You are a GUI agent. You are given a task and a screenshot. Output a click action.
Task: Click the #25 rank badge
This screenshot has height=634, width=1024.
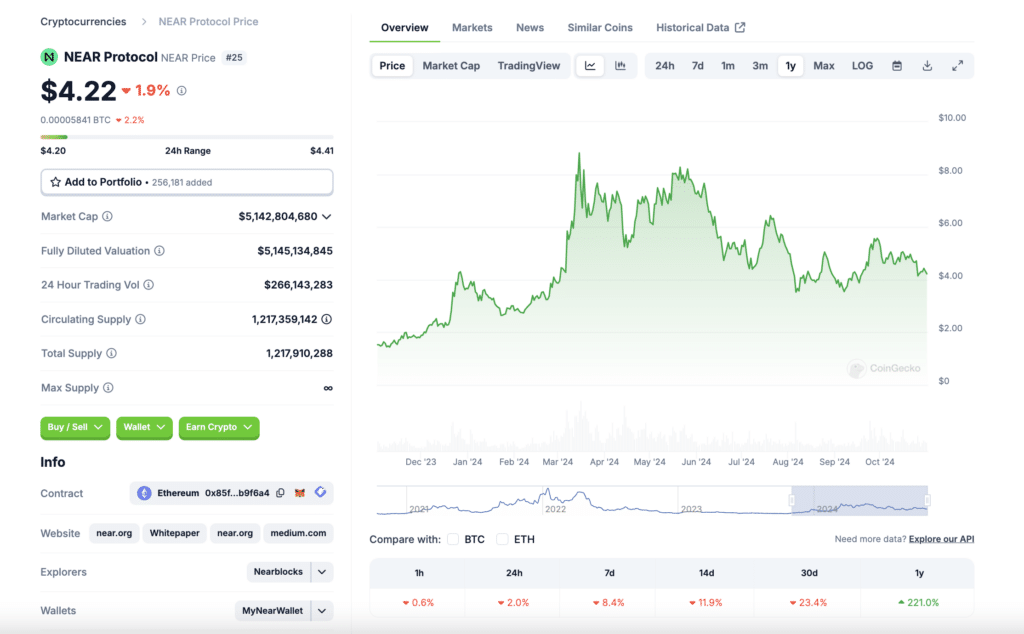(x=234, y=57)
